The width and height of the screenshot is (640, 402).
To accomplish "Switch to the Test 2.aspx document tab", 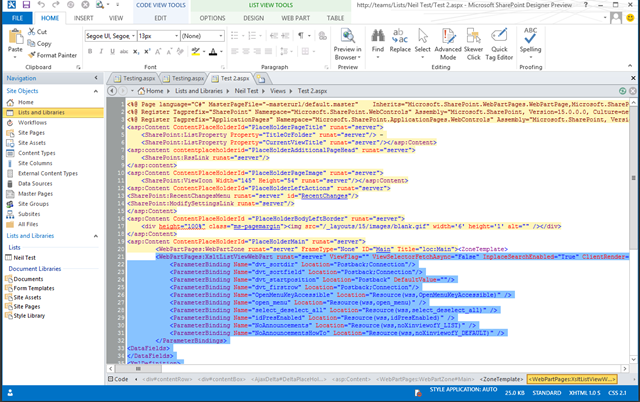I will coord(237,77).
